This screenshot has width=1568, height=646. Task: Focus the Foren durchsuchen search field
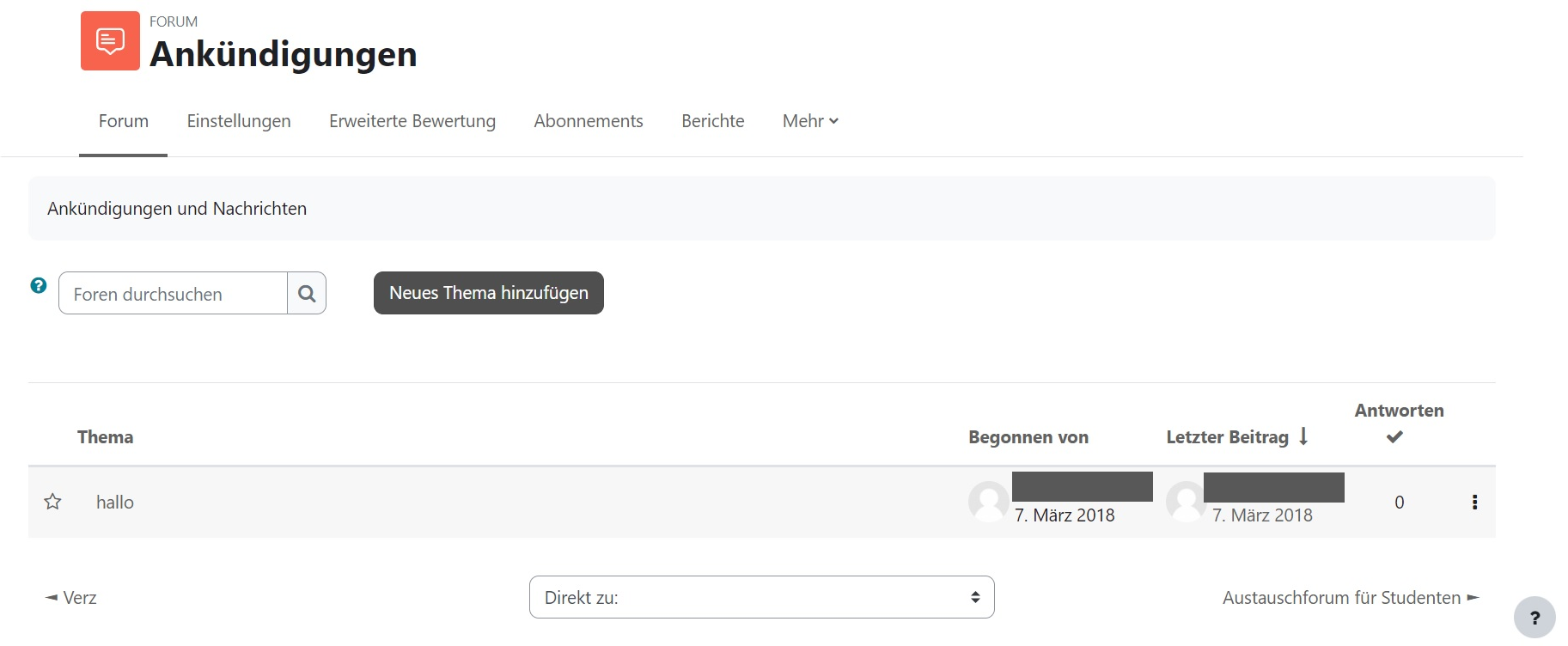click(x=173, y=294)
